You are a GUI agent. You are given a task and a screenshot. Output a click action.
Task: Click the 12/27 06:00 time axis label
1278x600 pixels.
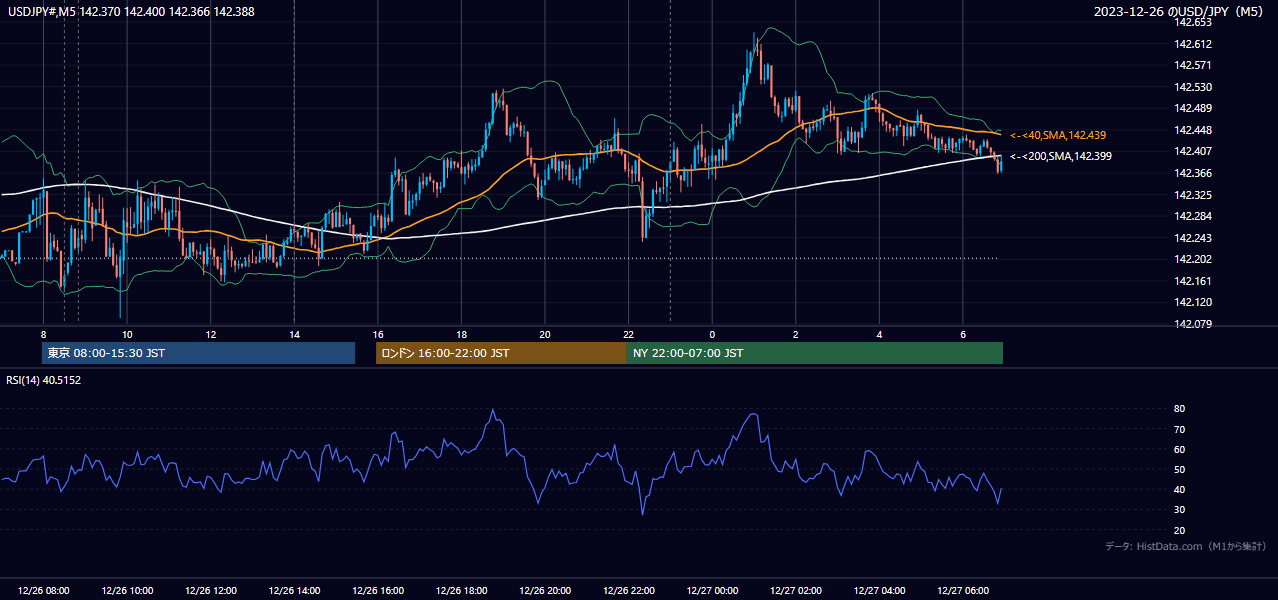(962, 591)
